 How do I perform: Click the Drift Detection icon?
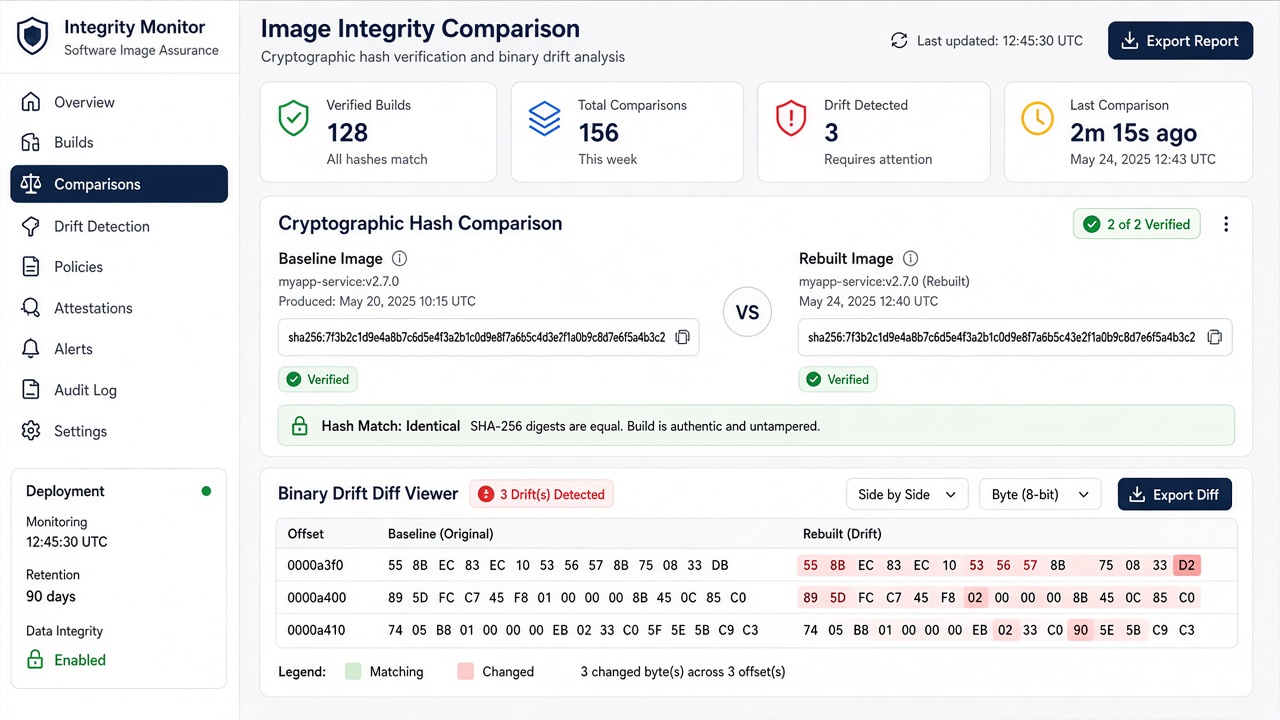[31, 226]
